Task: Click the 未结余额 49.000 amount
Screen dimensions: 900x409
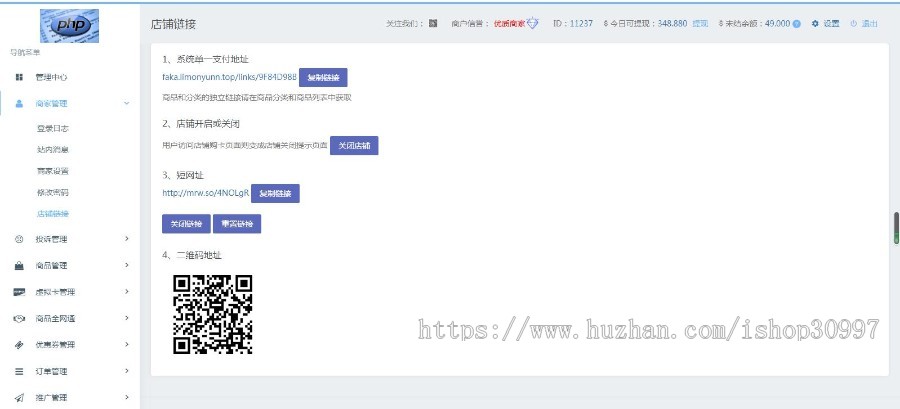Action: pyautogui.click(x=778, y=24)
